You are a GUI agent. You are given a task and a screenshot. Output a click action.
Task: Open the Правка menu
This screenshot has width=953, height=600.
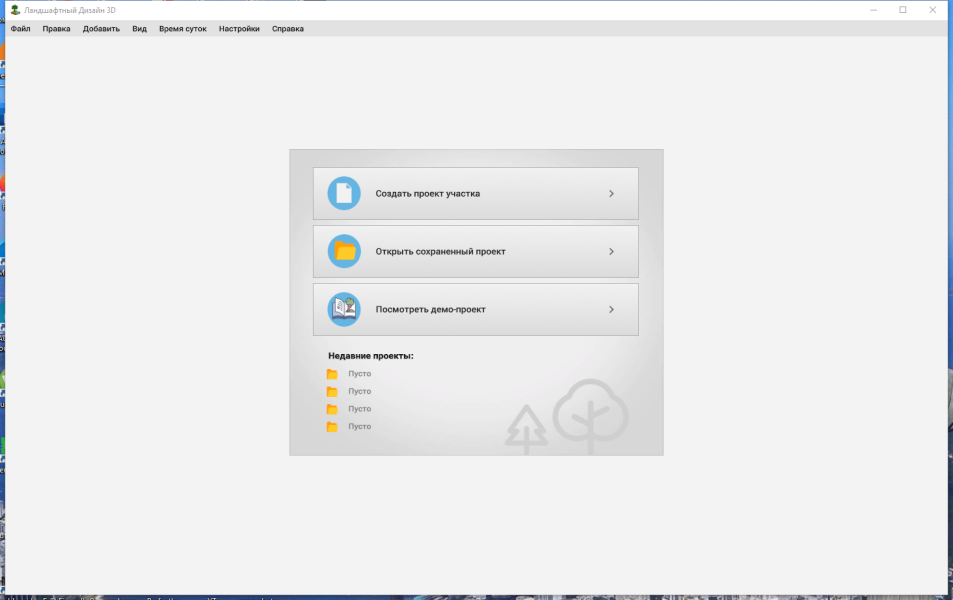(57, 29)
